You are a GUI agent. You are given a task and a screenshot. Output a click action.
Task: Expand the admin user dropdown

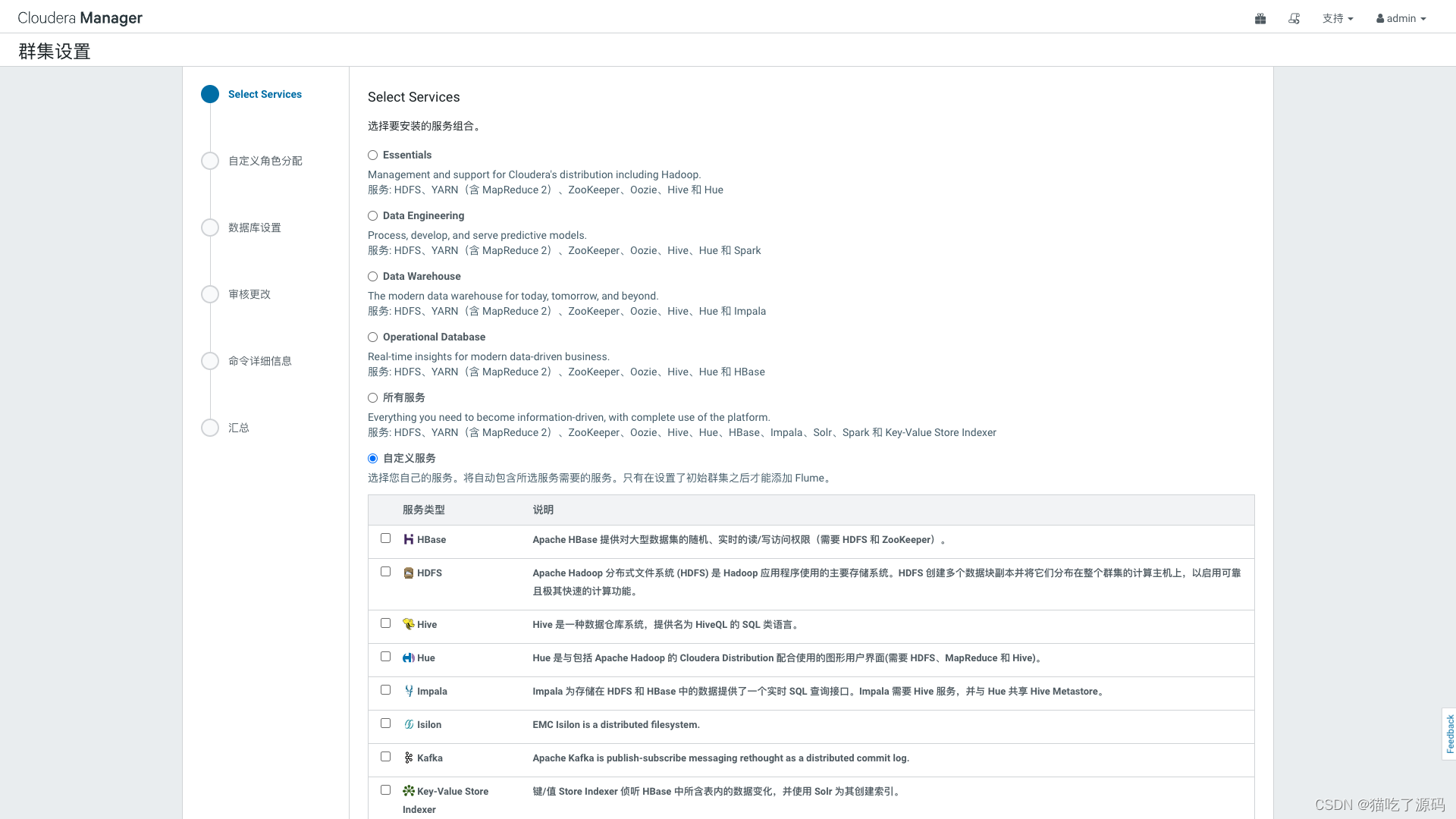coord(1401,18)
